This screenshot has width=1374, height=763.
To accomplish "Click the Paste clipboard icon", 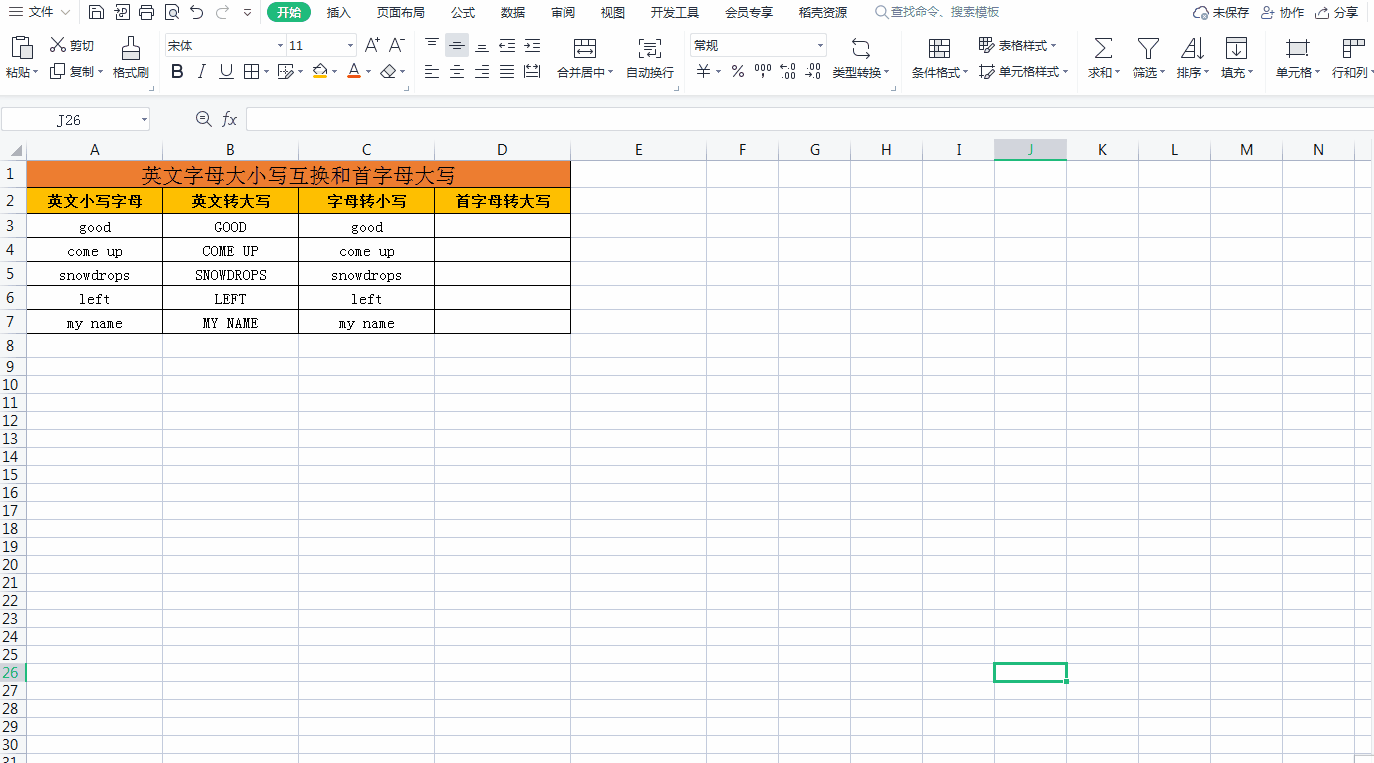I will tap(22, 48).
